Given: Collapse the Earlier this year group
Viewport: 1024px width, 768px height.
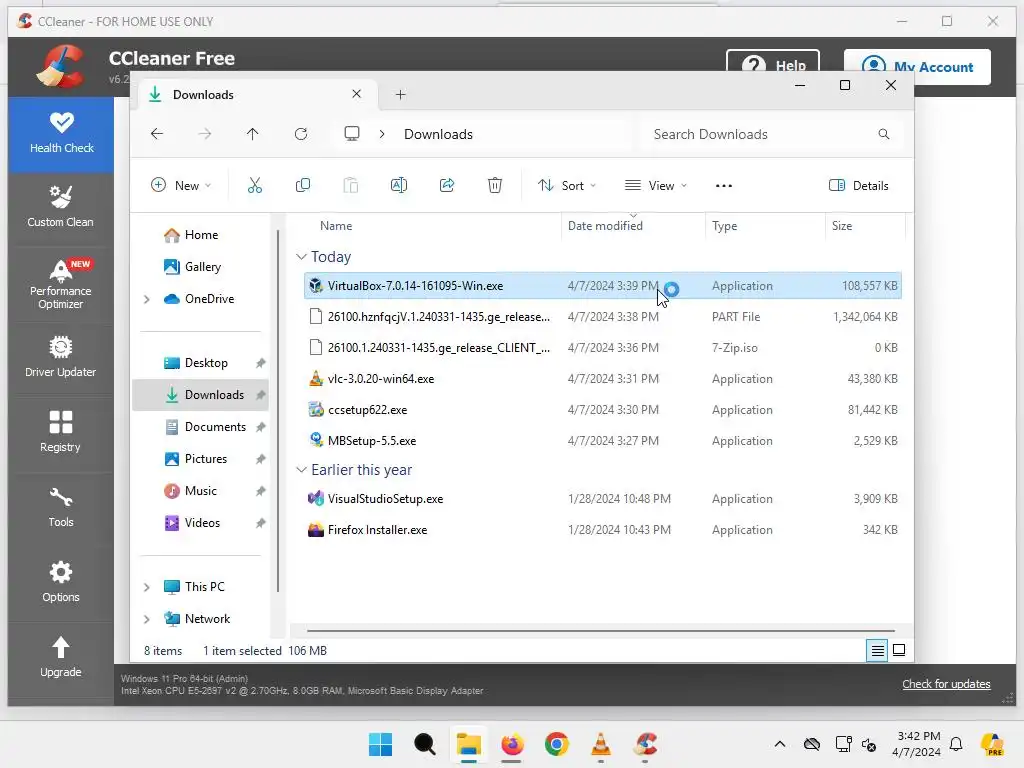Looking at the screenshot, I should pyautogui.click(x=301, y=470).
